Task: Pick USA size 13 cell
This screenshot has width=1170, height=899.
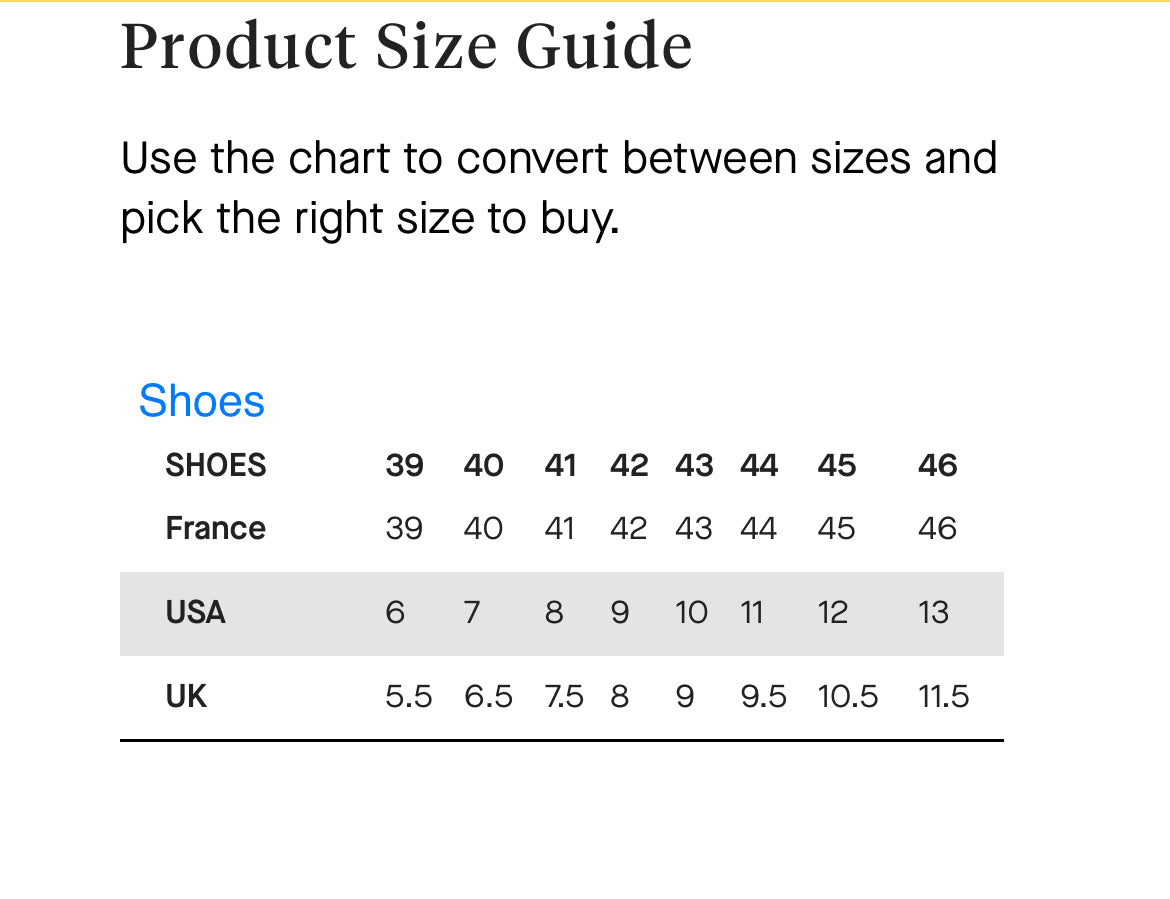Action: click(933, 612)
